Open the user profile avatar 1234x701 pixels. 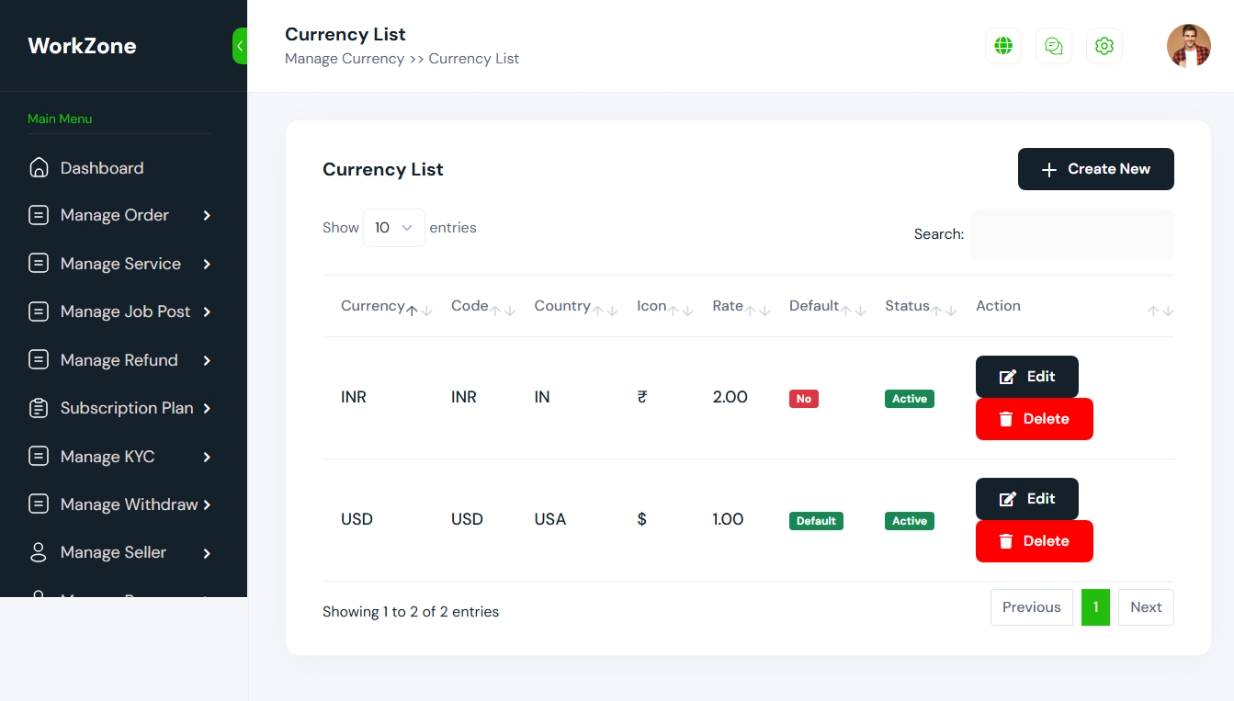tap(1189, 46)
